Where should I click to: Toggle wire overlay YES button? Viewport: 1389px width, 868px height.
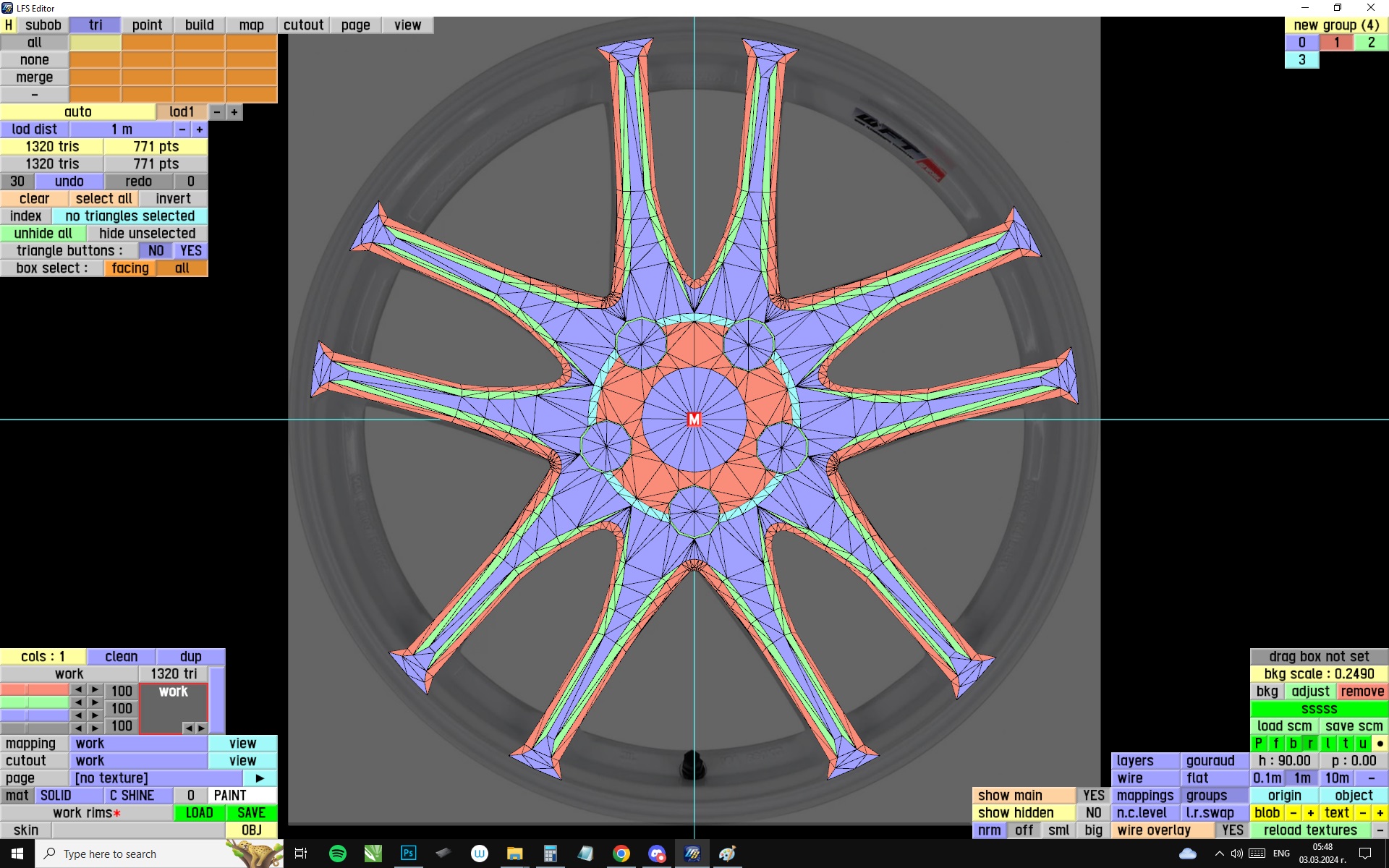pyautogui.click(x=1232, y=830)
